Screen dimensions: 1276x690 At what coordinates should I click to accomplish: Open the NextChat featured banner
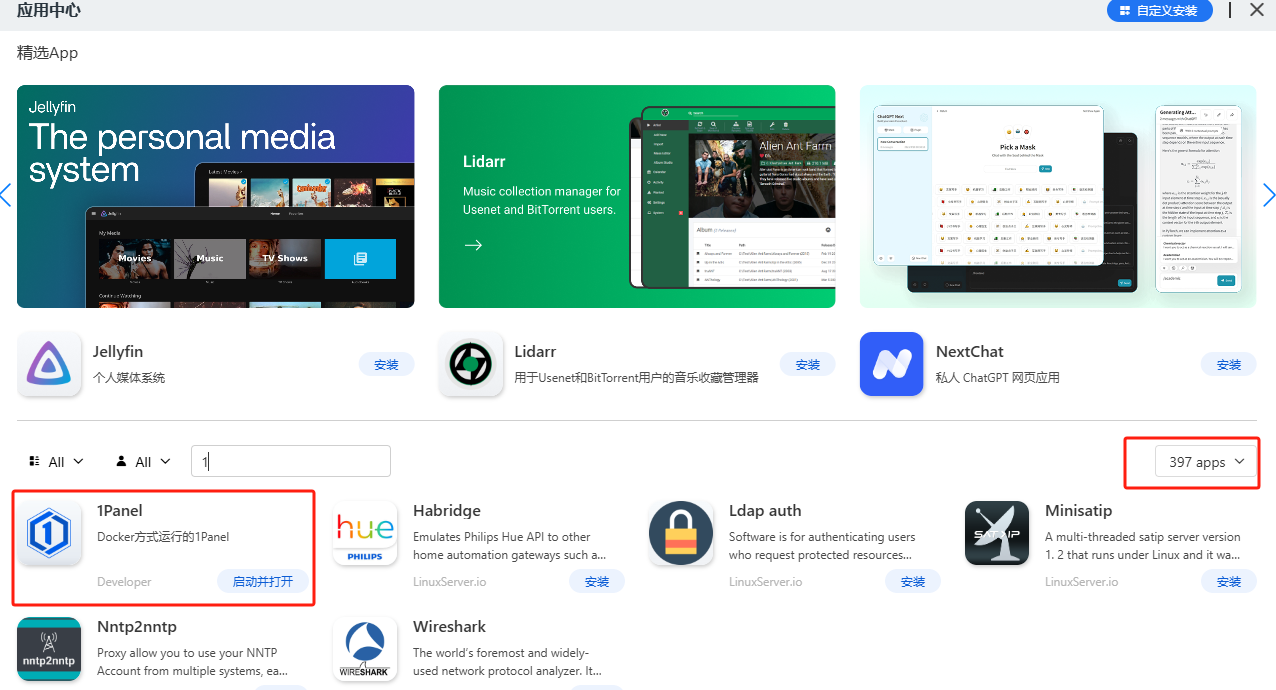pos(1058,196)
